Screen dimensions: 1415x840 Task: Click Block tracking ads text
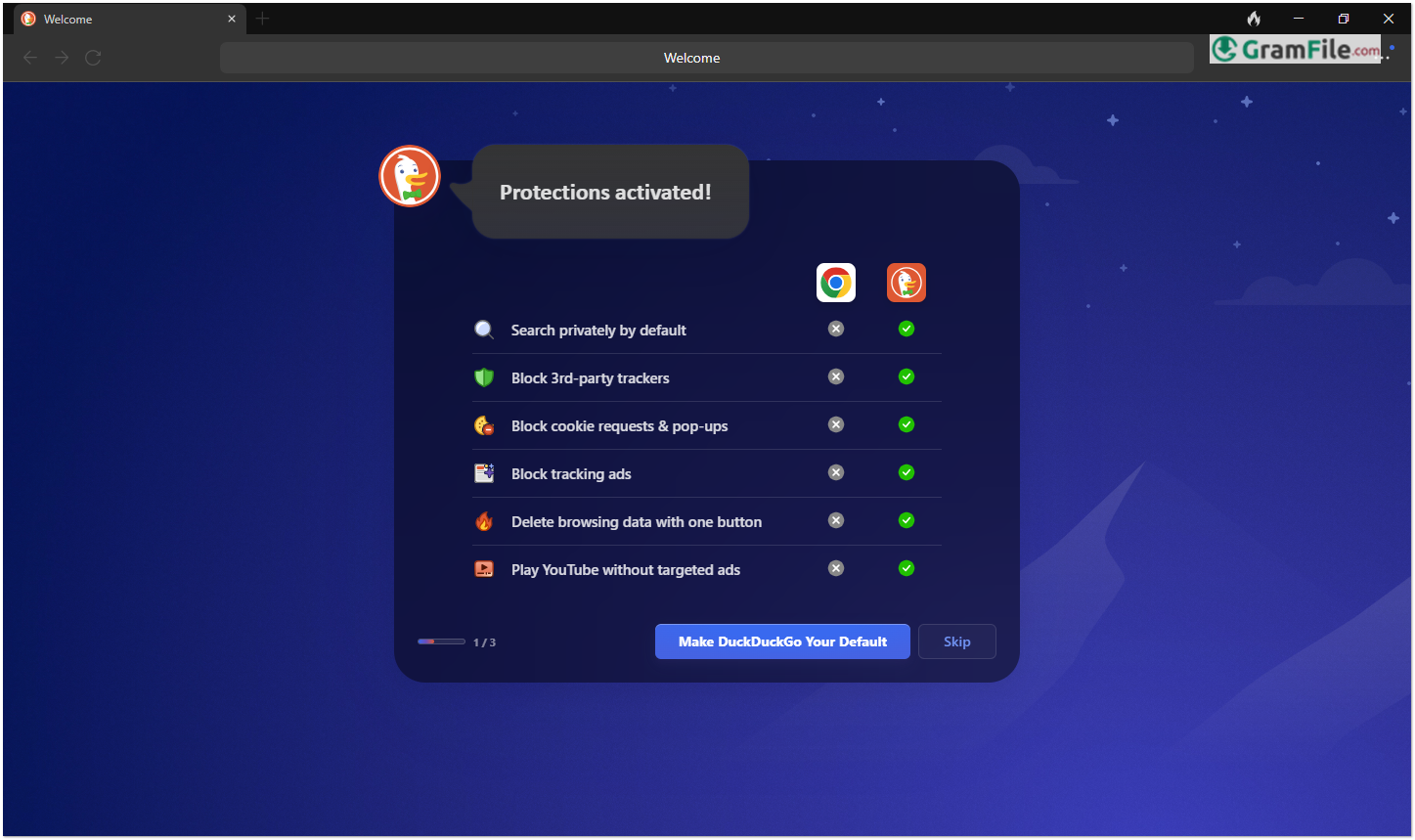[x=571, y=474]
